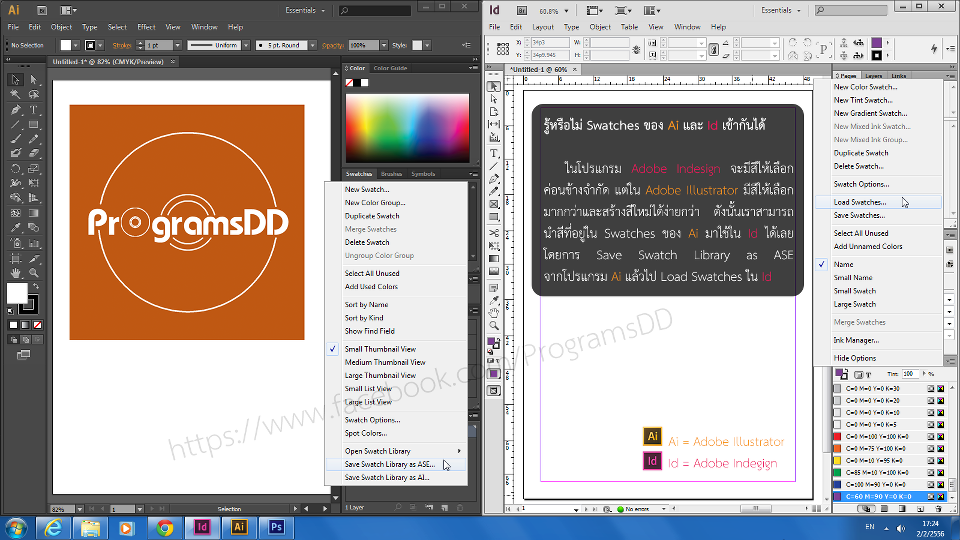
Task: Select the Pen tool in Illustrator
Action: pyautogui.click(x=15, y=109)
